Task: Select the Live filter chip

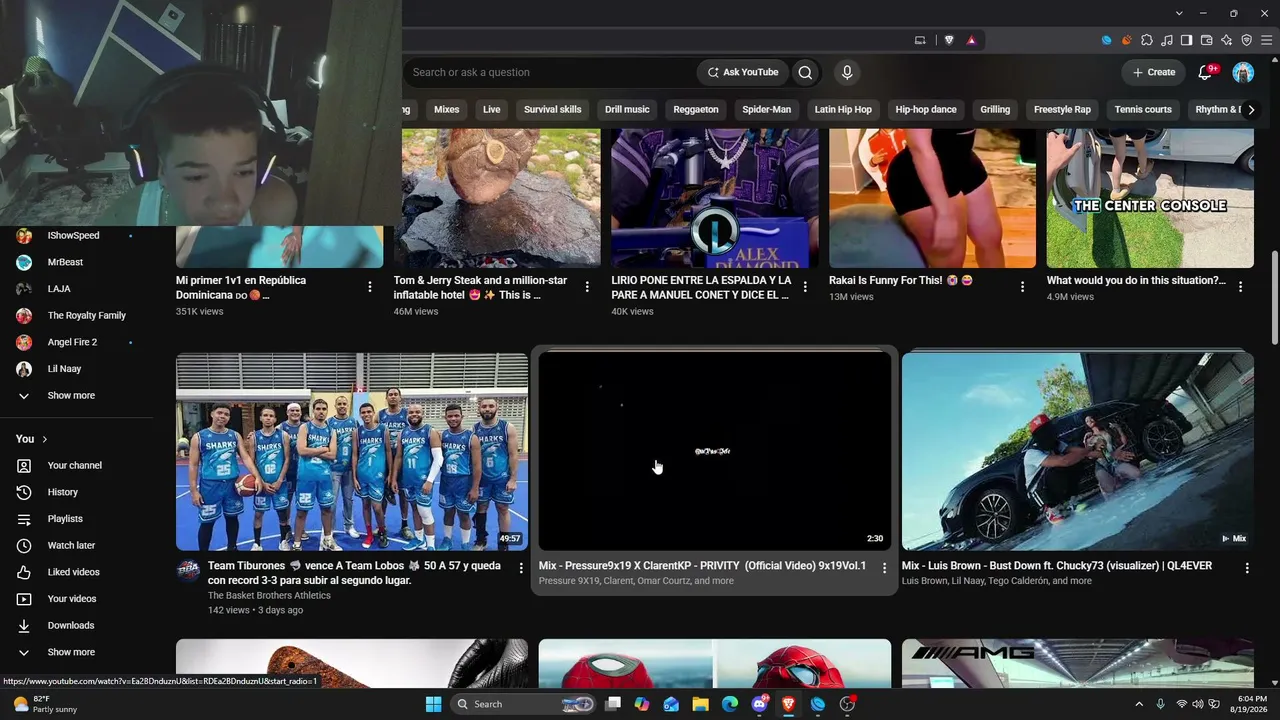Action: 491,110
